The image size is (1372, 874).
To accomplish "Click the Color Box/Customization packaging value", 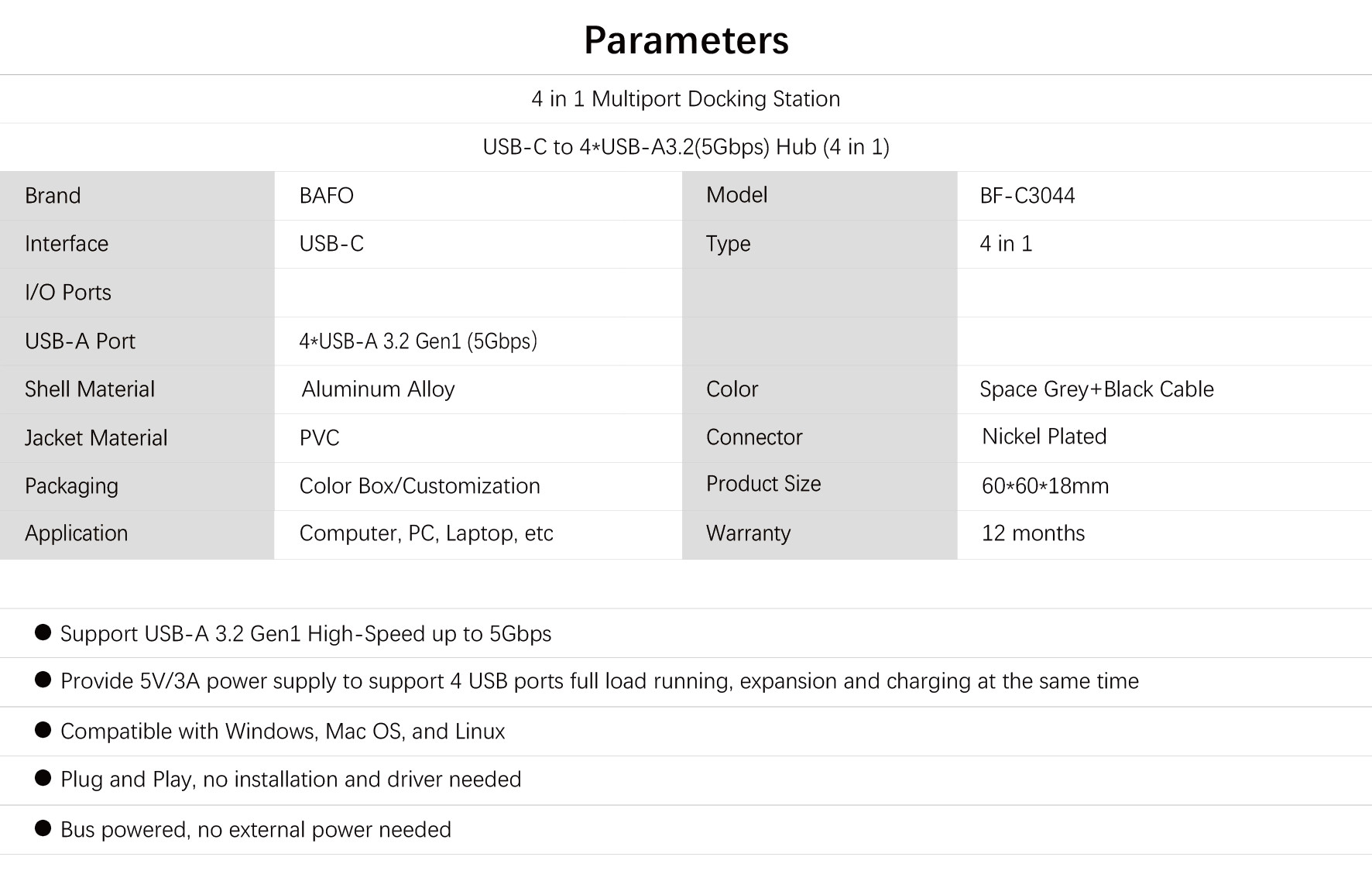I will [x=420, y=486].
